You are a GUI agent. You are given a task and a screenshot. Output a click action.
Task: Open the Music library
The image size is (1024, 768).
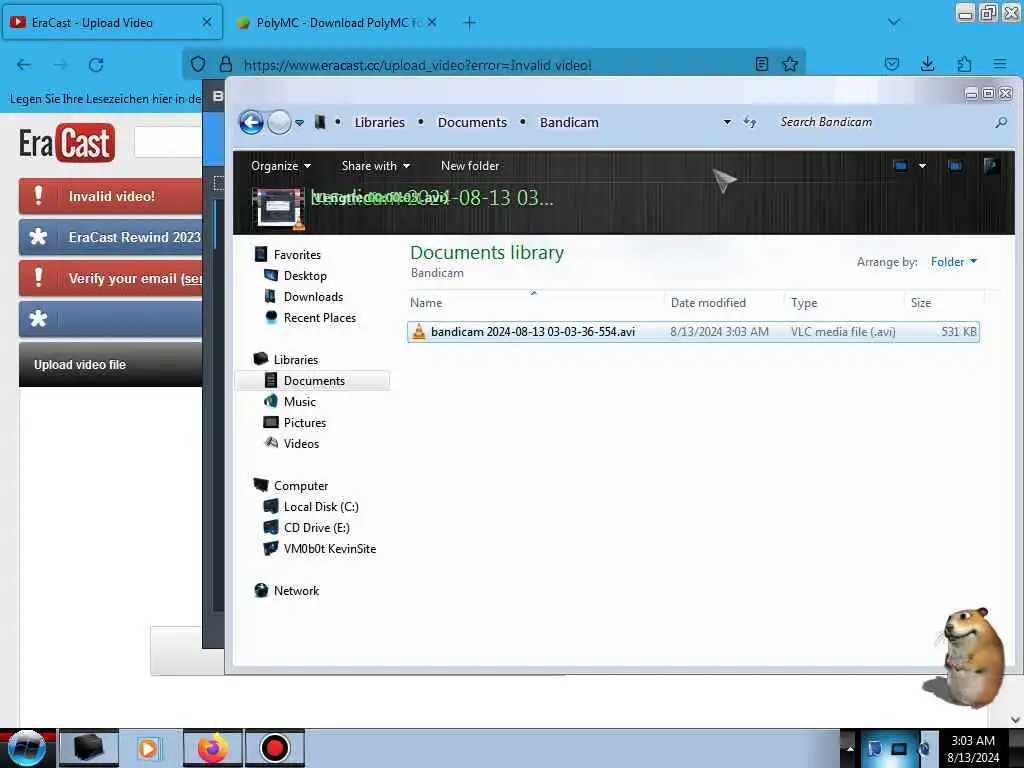click(300, 402)
